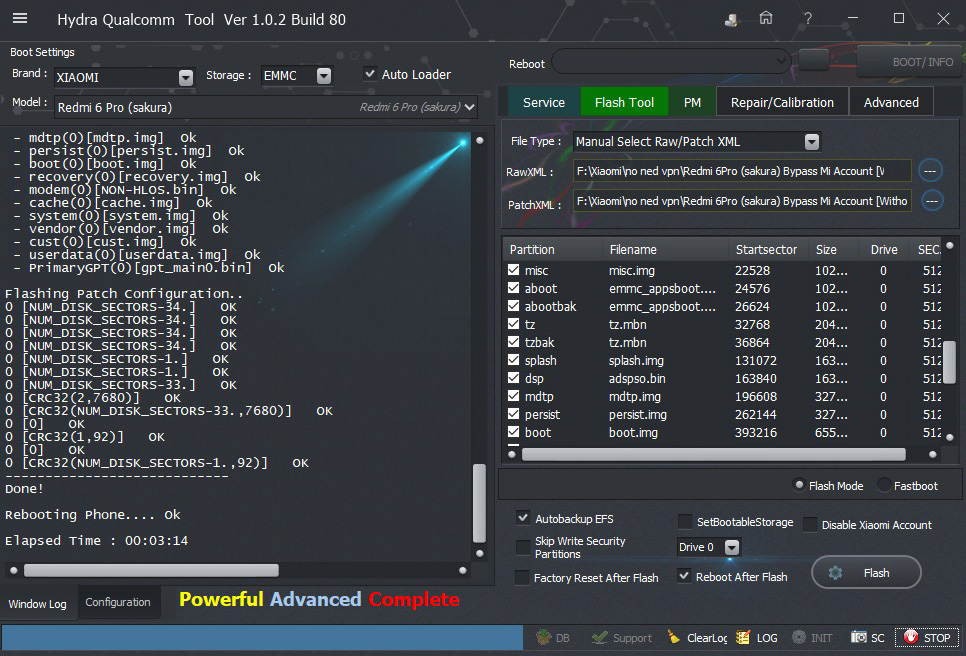This screenshot has width=966, height=656.
Task: Open the DB database button
Action: pos(553,638)
